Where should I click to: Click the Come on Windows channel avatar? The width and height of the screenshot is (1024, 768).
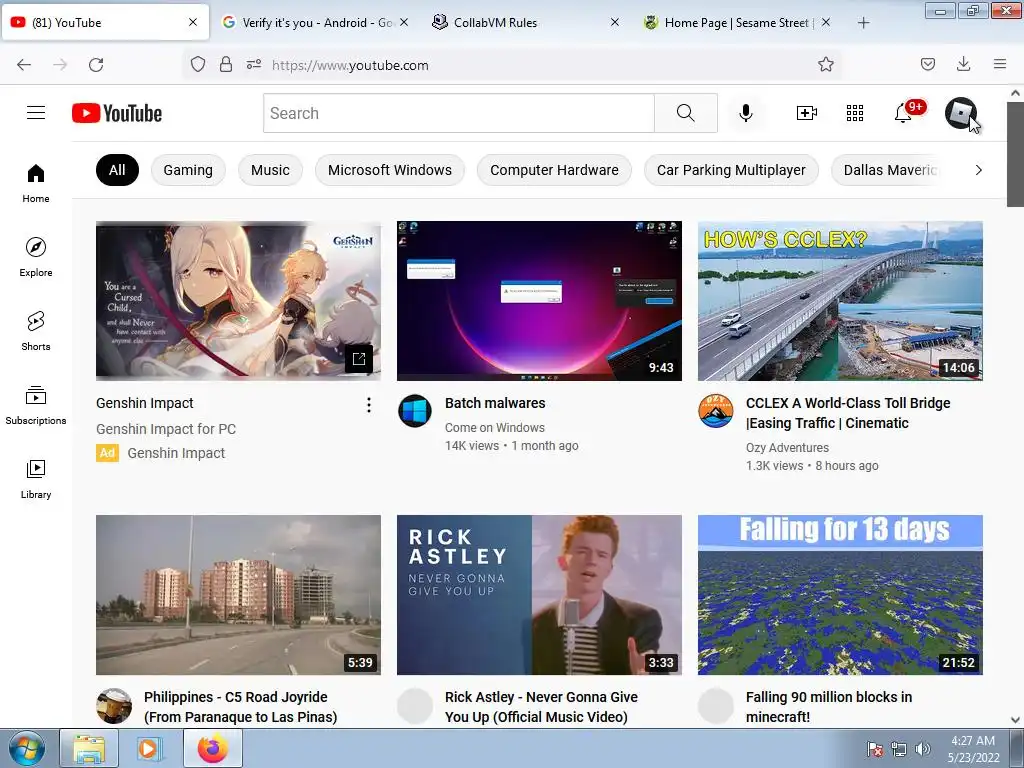(x=415, y=411)
